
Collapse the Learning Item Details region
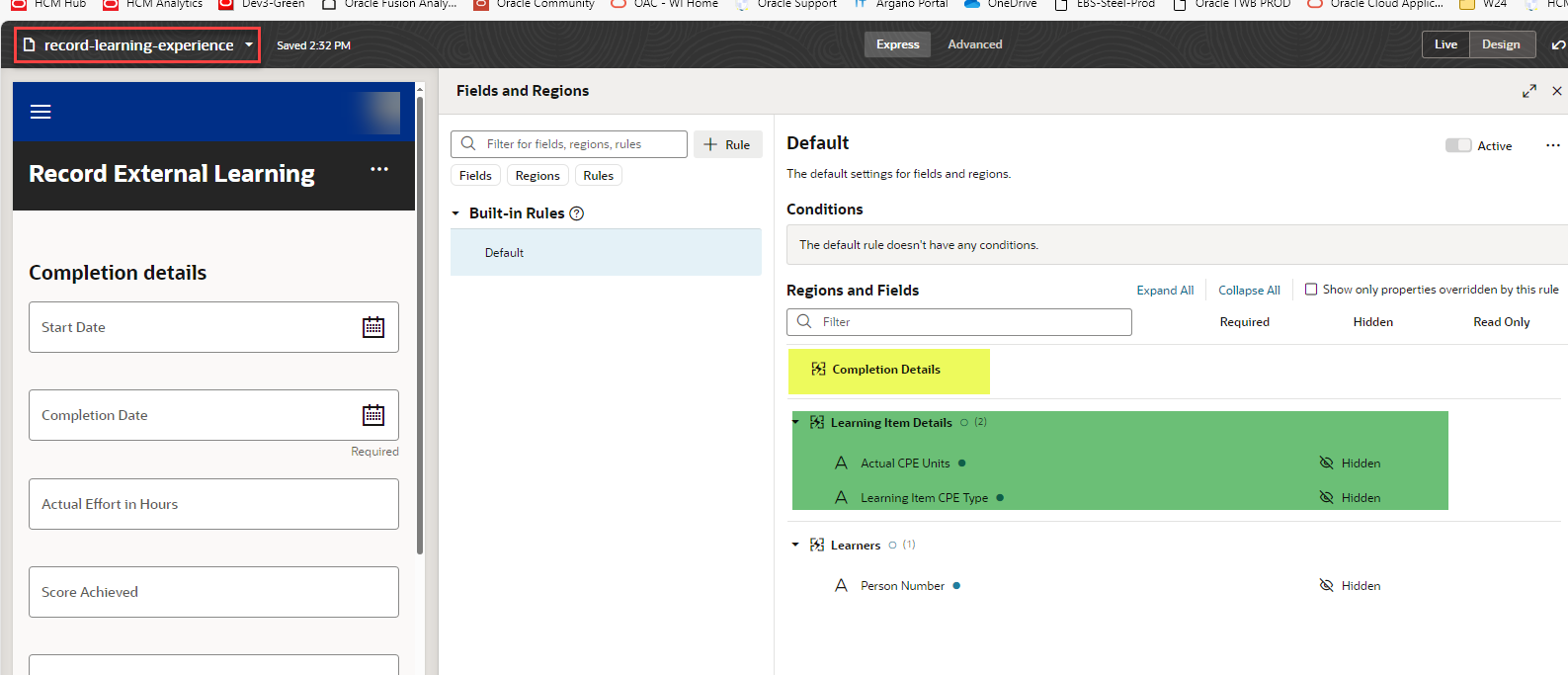point(796,422)
